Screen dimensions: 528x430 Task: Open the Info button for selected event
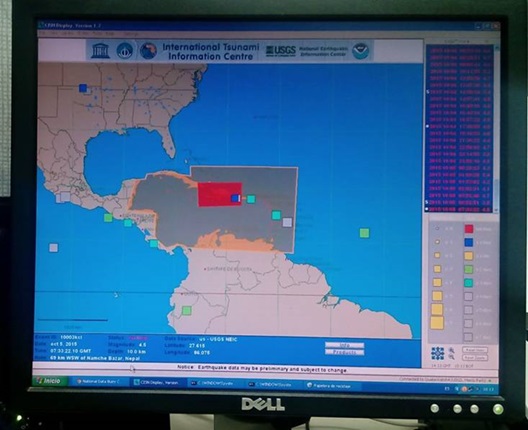point(344,345)
